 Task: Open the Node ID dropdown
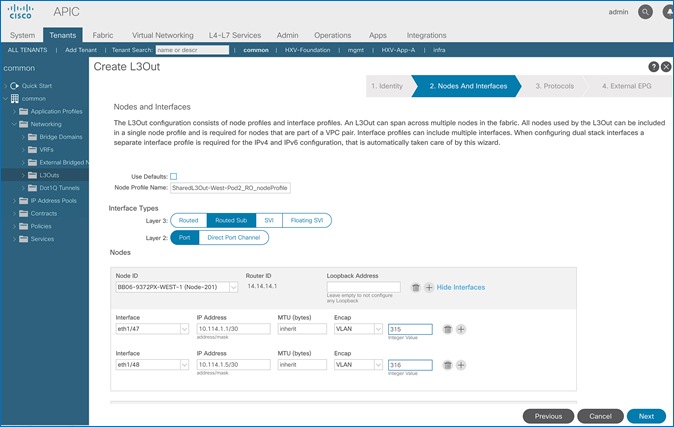click(x=233, y=287)
